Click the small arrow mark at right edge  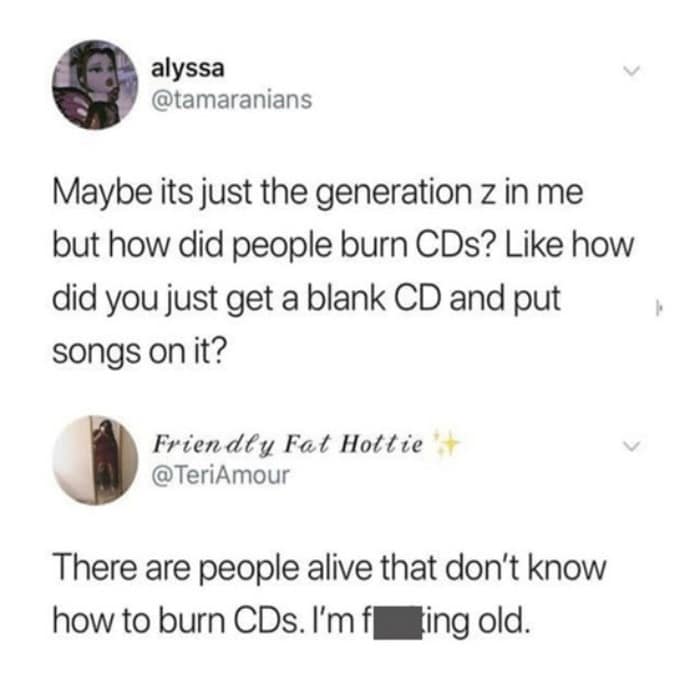click(658, 308)
